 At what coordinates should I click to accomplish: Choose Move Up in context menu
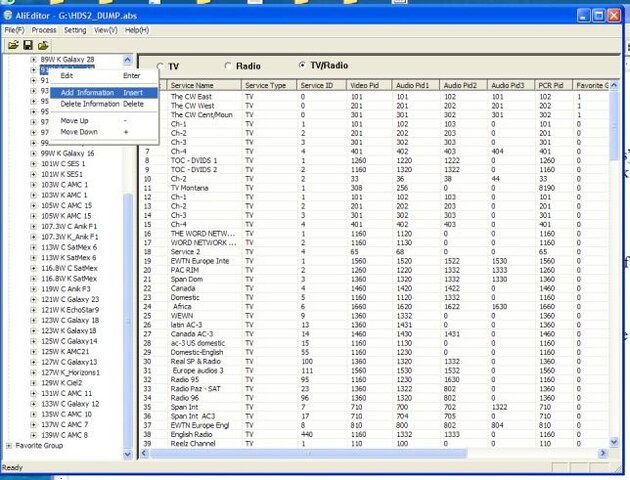point(104,121)
